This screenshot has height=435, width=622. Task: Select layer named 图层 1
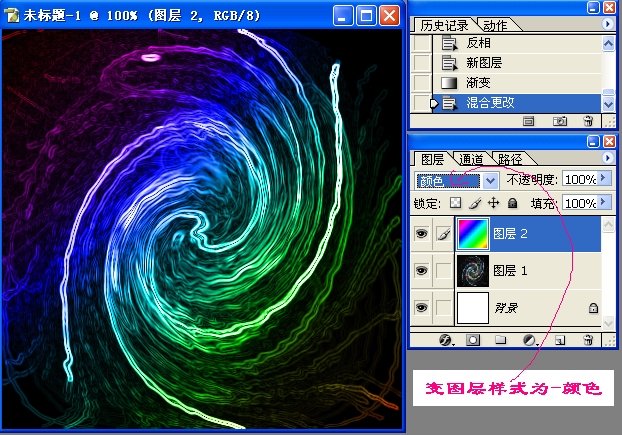[x=510, y=271]
